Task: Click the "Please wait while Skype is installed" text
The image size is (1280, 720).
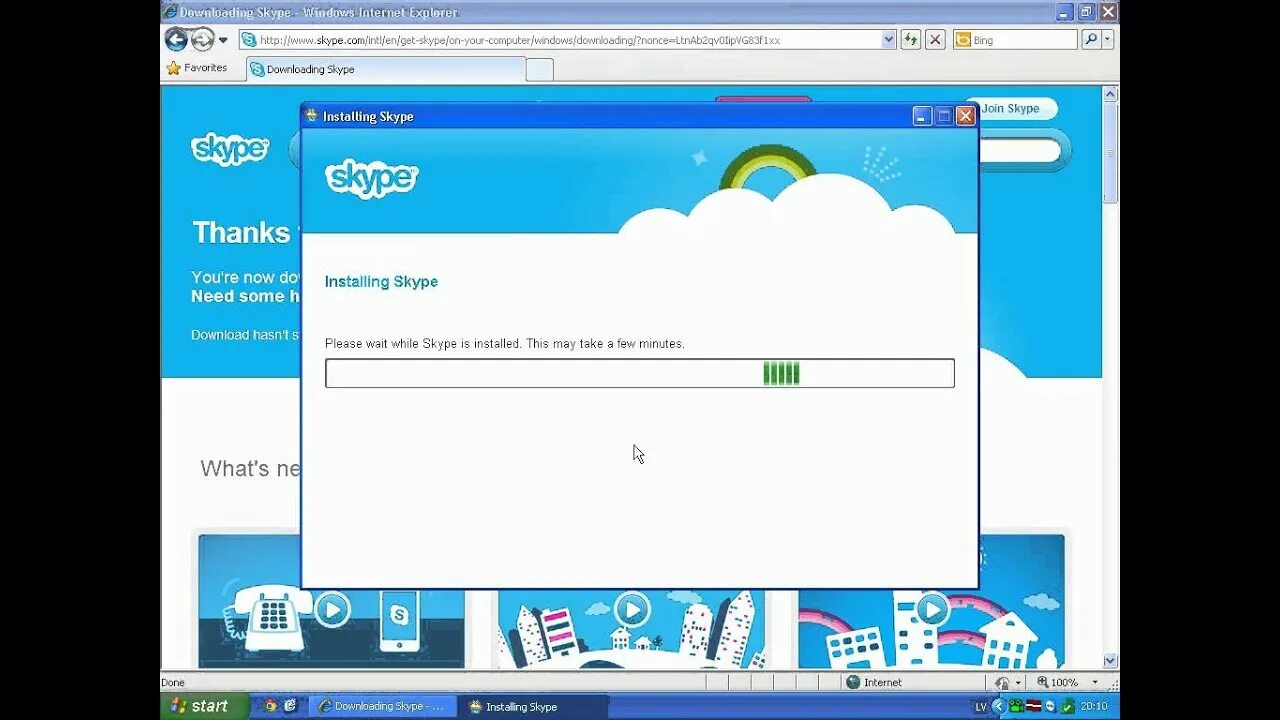Action: click(505, 343)
